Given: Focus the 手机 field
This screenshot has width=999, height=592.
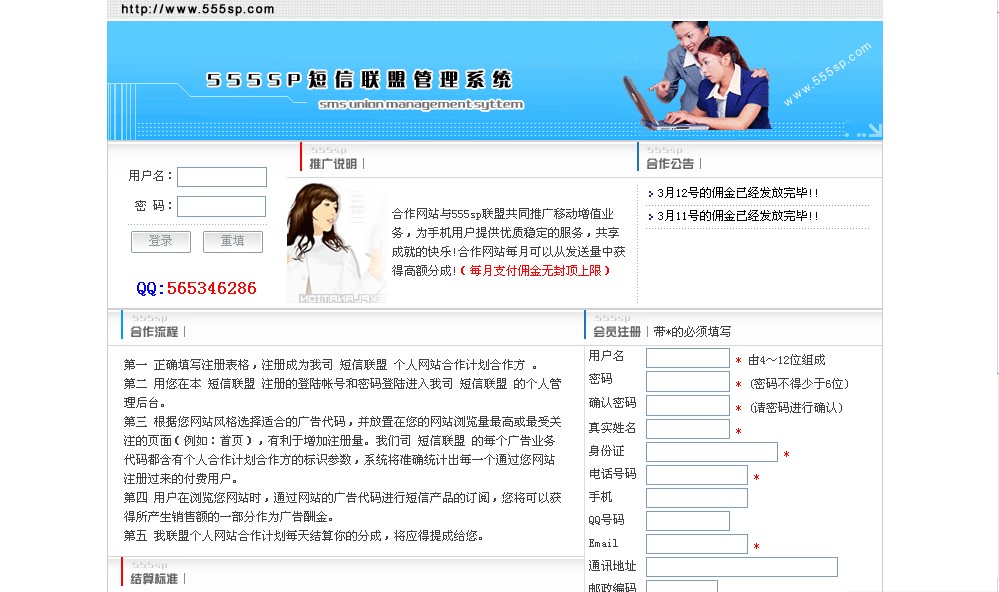Looking at the screenshot, I should [696, 498].
